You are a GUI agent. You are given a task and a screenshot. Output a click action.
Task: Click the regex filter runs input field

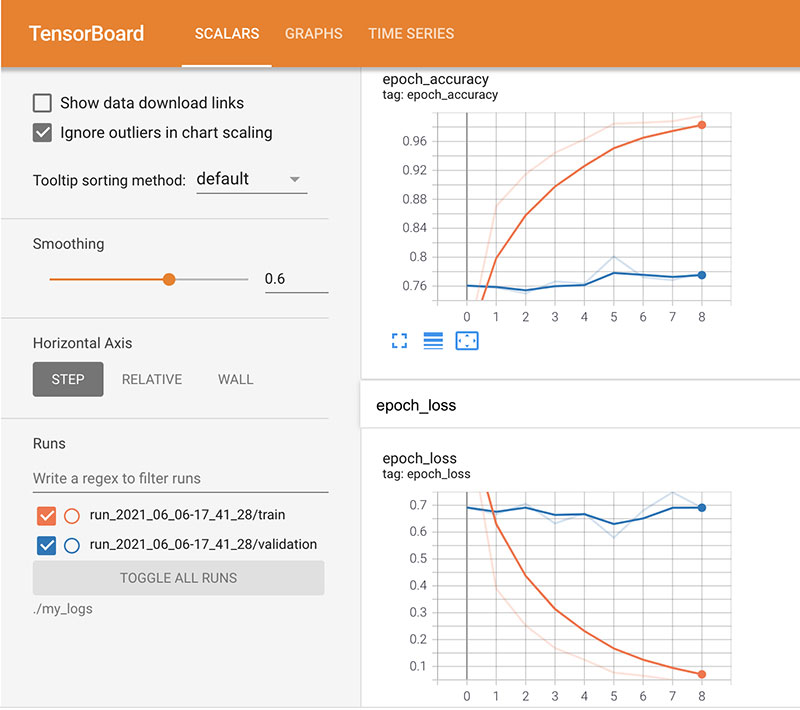click(180, 478)
